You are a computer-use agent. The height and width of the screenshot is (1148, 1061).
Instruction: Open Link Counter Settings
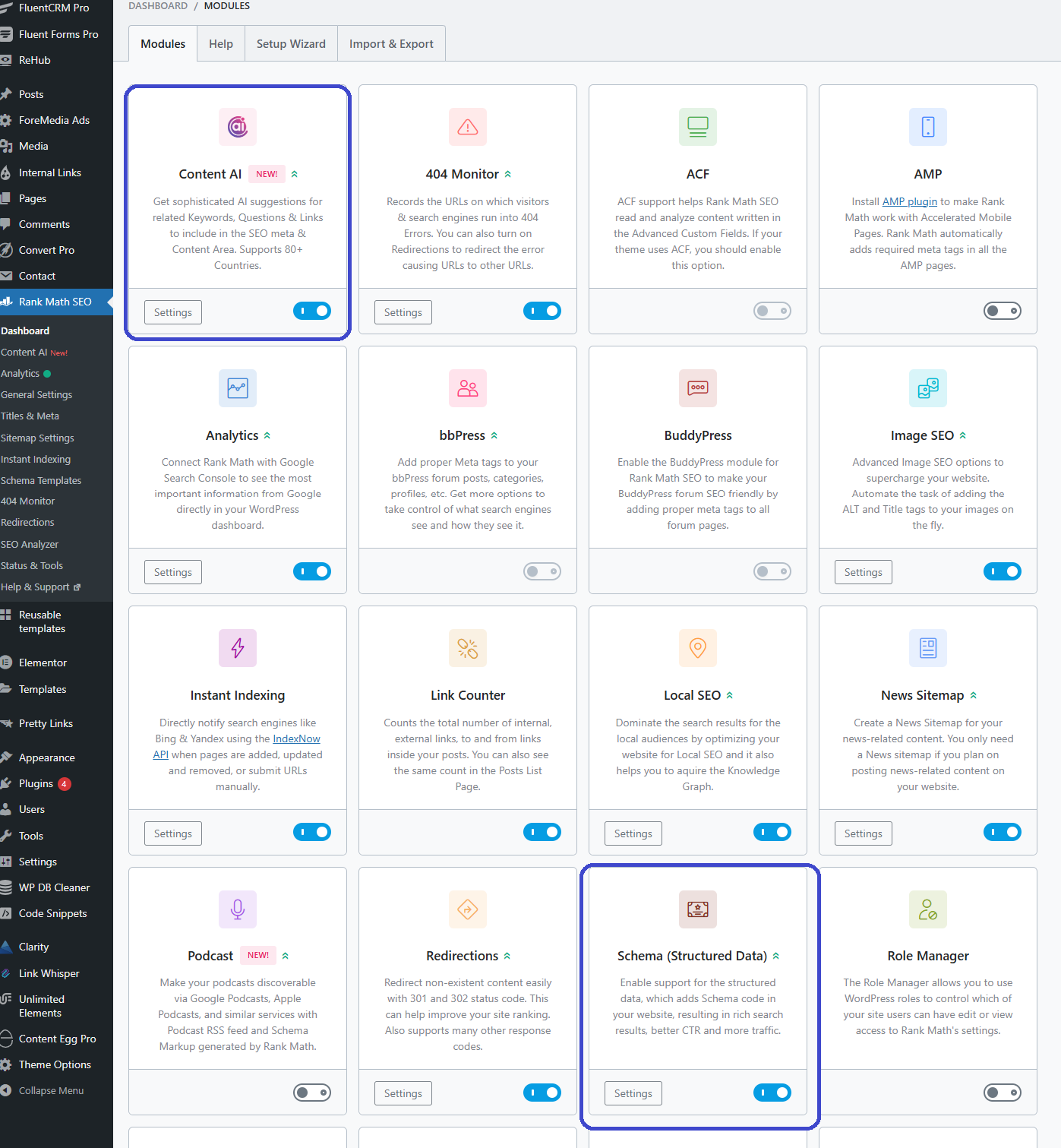point(403,833)
